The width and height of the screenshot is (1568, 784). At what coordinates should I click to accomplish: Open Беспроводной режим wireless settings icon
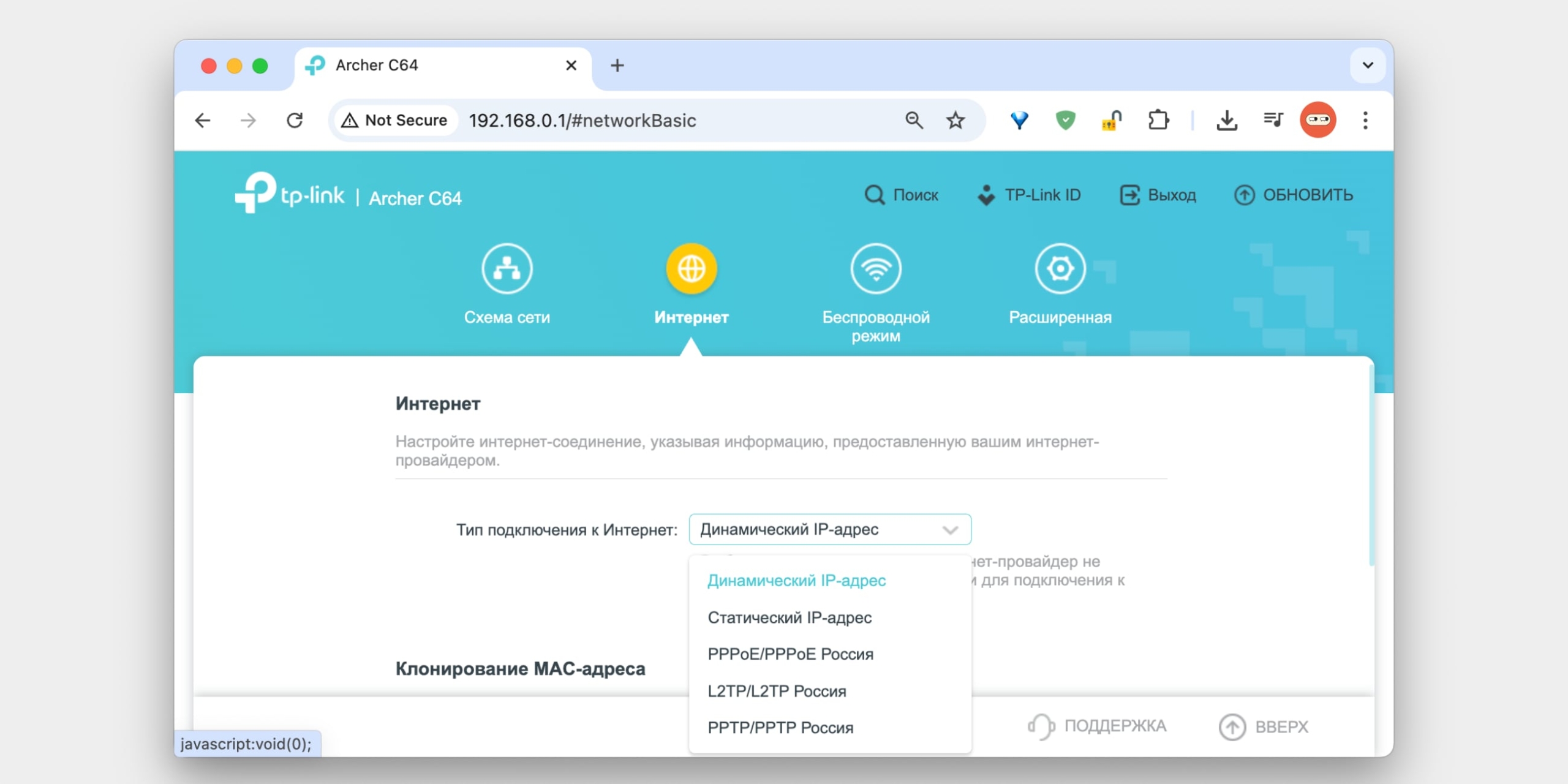pyautogui.click(x=876, y=268)
